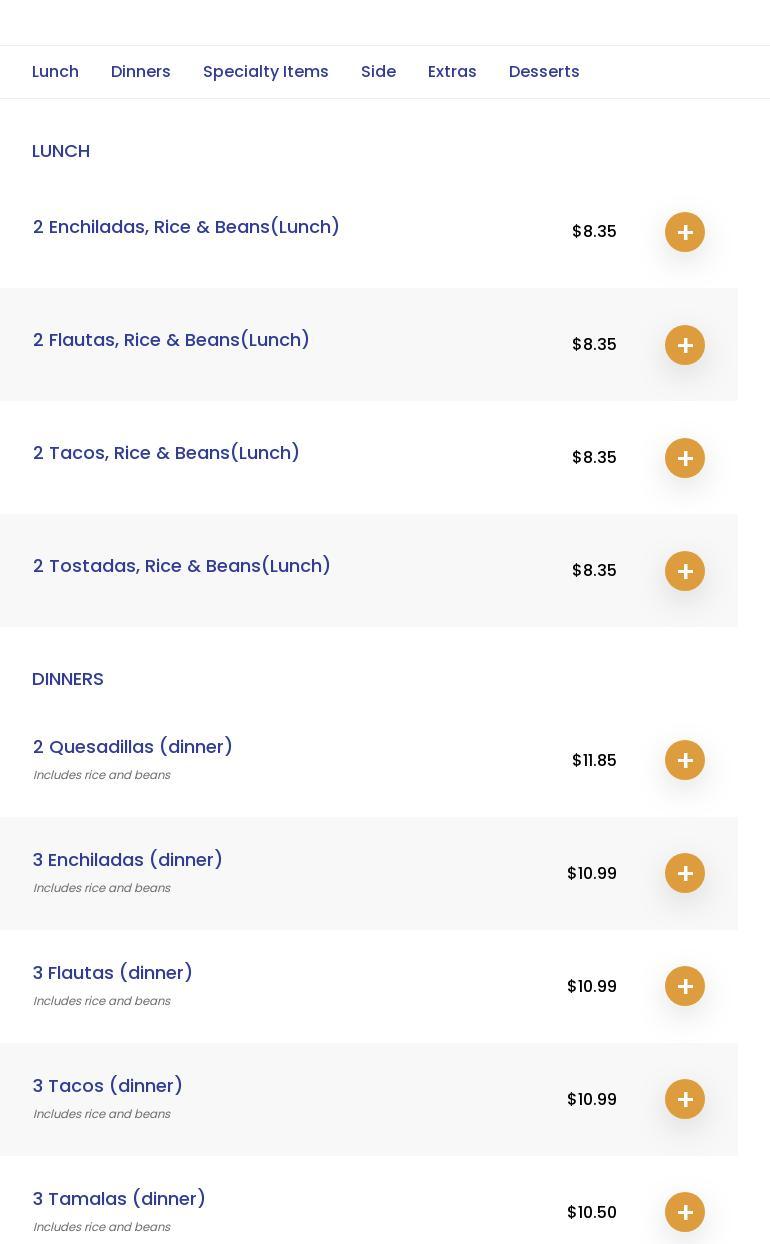Add 3 Tamalas dinner with plus icon
Image resolution: width=770 pixels, height=1244 pixels.
click(x=685, y=1212)
